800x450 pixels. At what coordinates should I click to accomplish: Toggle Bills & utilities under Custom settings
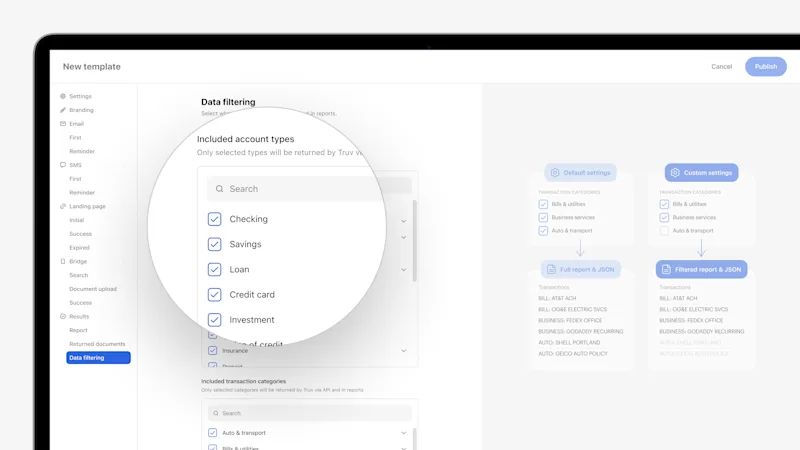pyautogui.click(x=664, y=204)
